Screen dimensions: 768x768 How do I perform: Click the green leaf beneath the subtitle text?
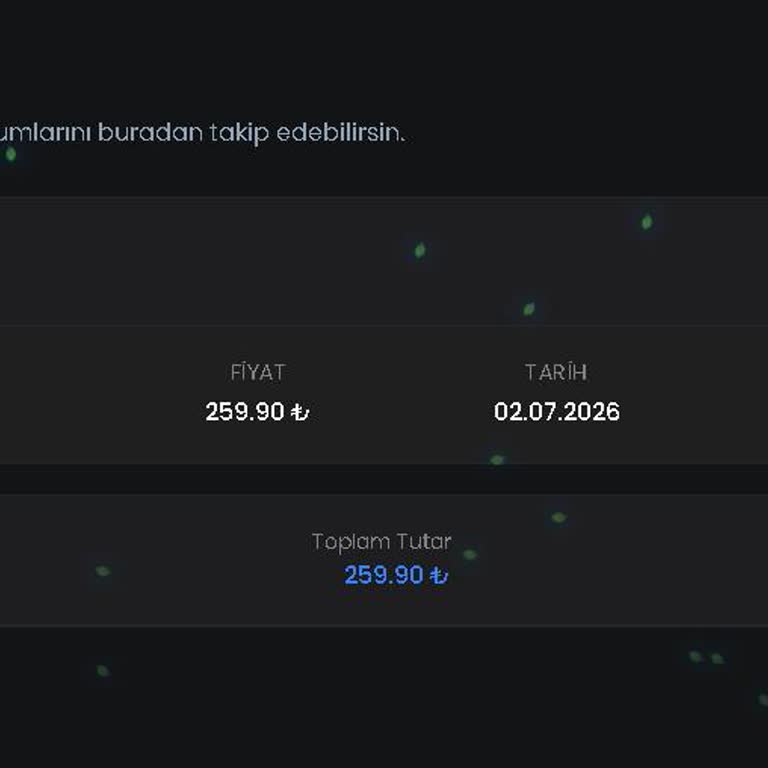(x=11, y=154)
